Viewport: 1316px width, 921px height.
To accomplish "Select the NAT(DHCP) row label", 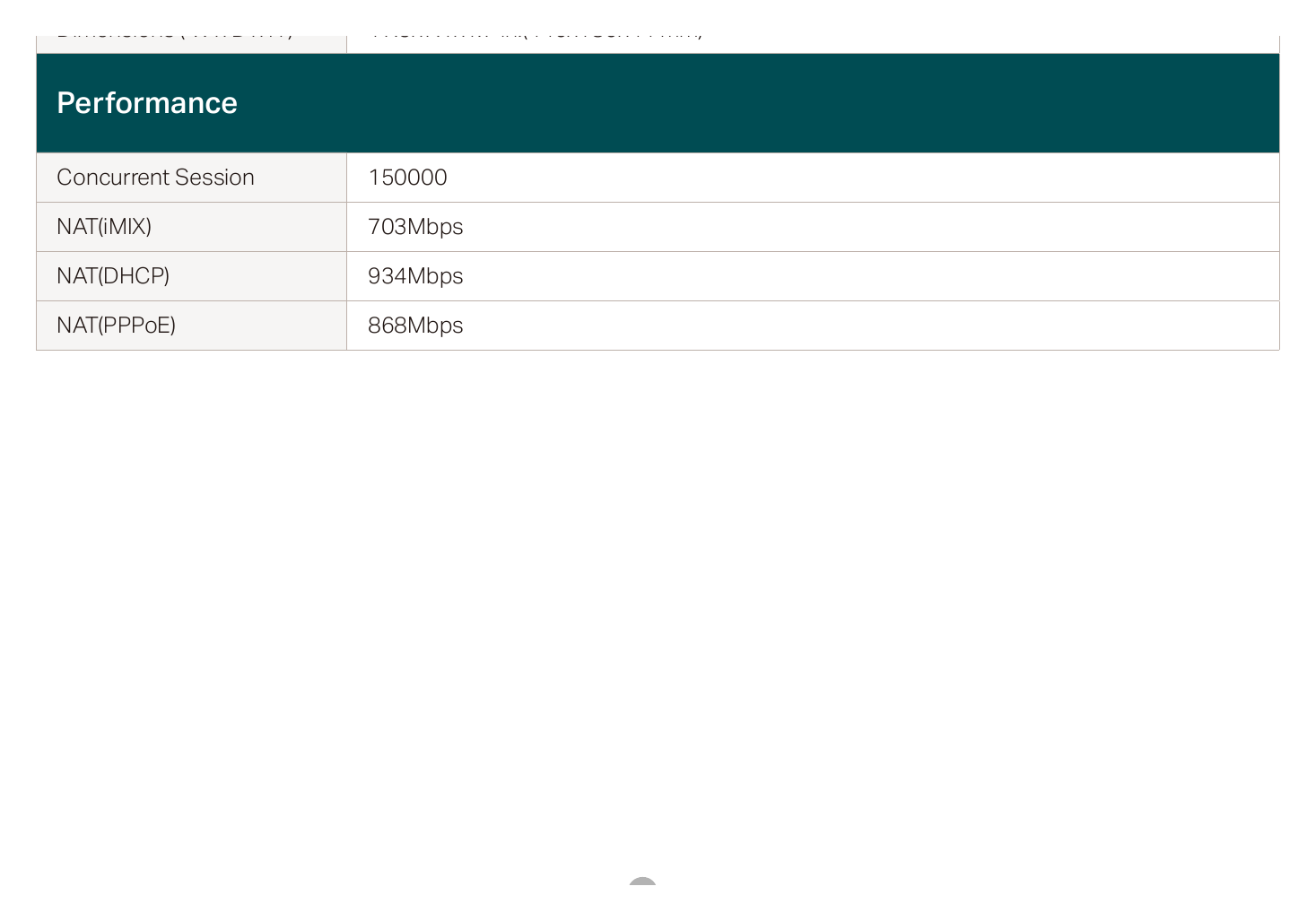I will coord(113,276).
